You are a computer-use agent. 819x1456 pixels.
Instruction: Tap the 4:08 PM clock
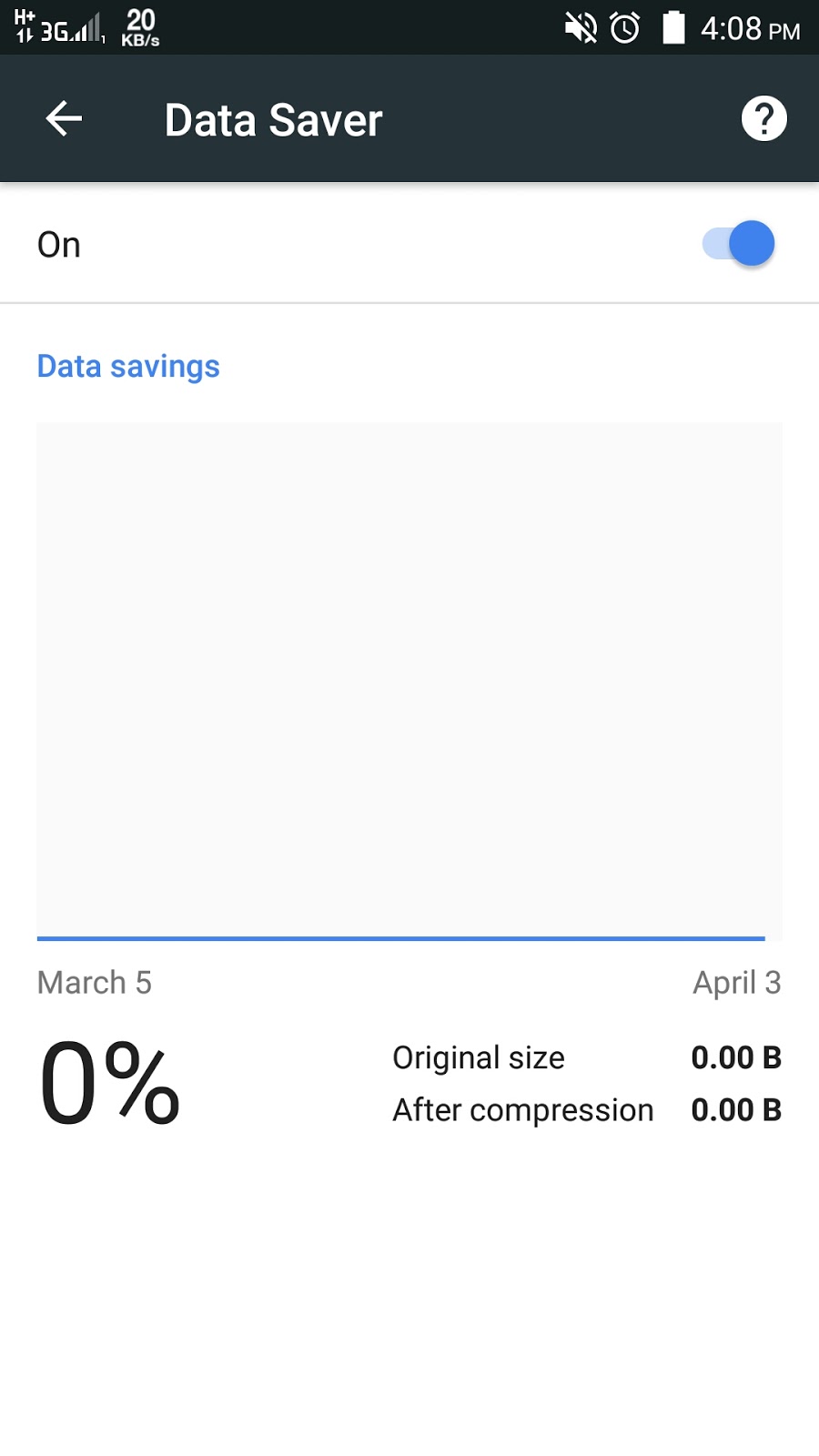750,29
